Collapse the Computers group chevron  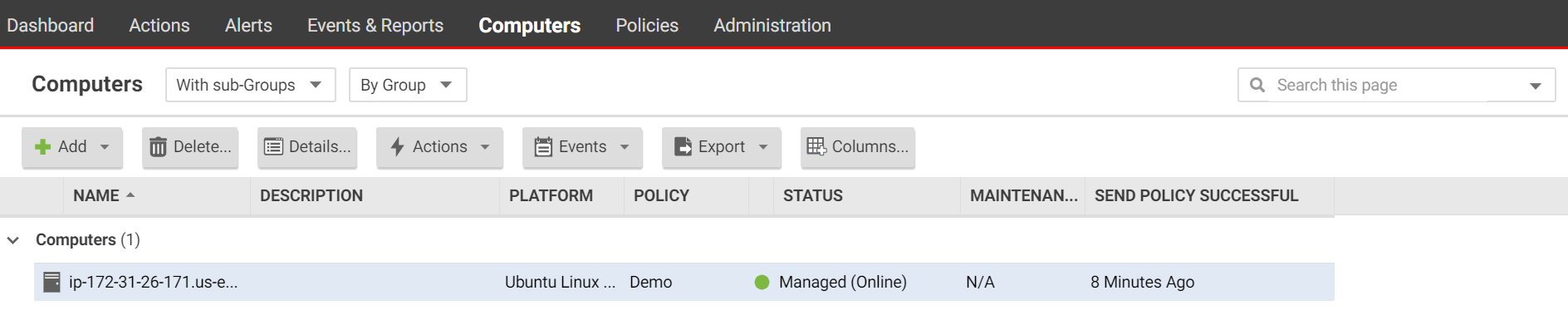(13, 240)
